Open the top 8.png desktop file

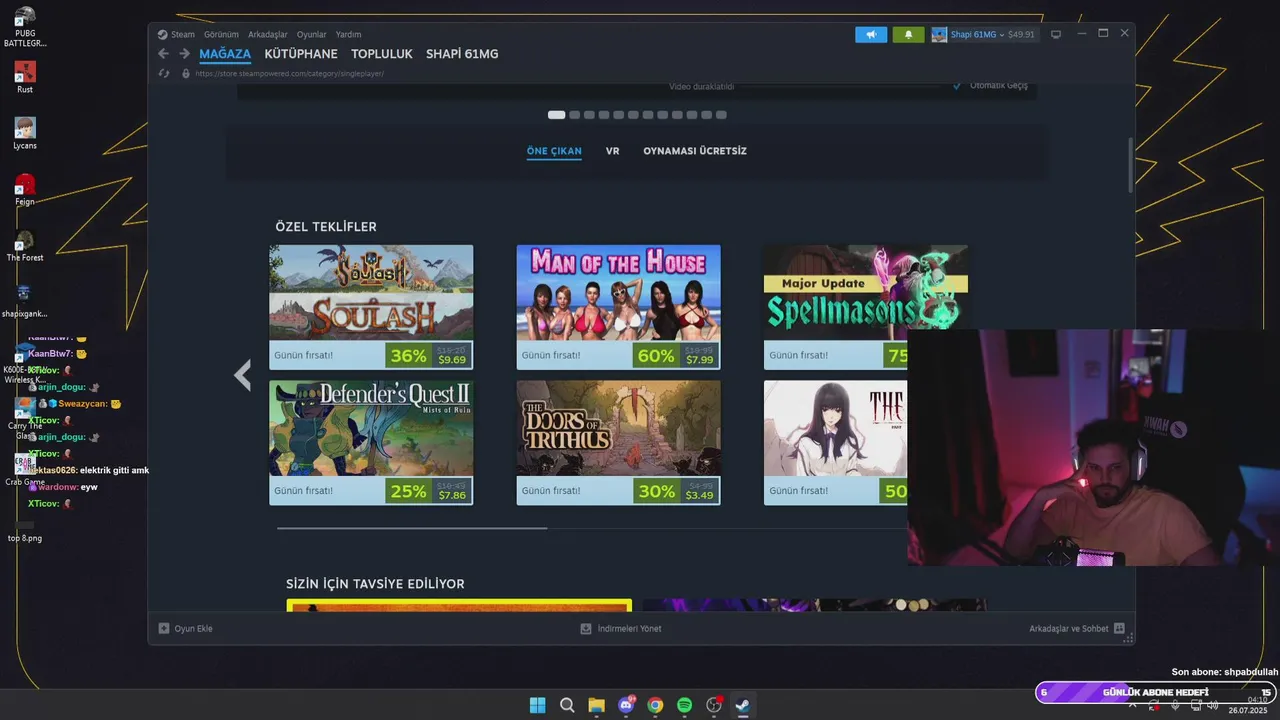[x=25, y=531]
